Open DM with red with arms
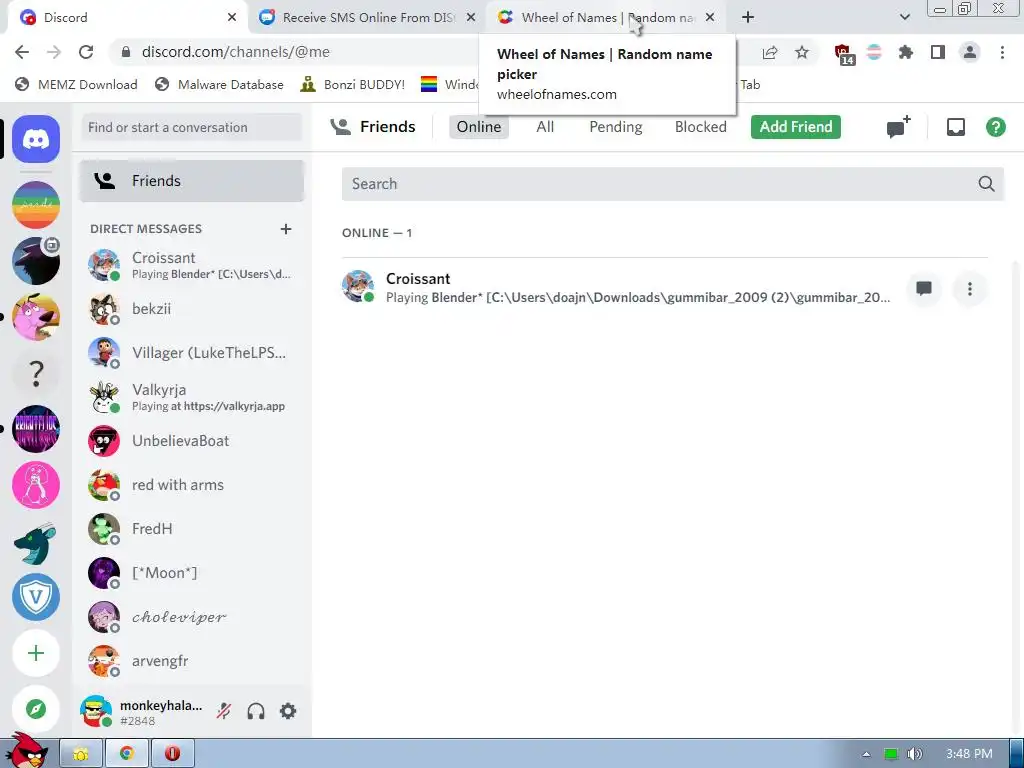The width and height of the screenshot is (1024, 768). coord(192,485)
